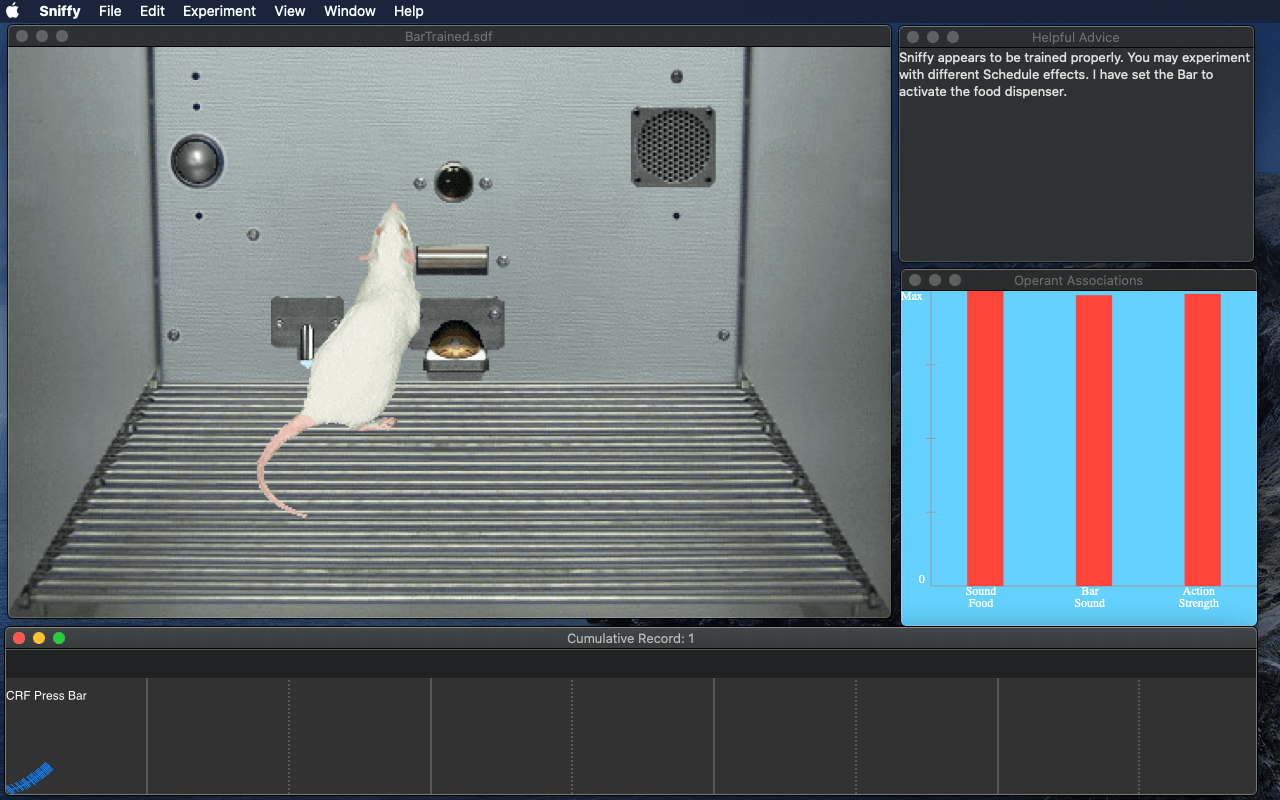The width and height of the screenshot is (1280, 800).
Task: Click the Bar Sound axis label
Action: 1090,597
